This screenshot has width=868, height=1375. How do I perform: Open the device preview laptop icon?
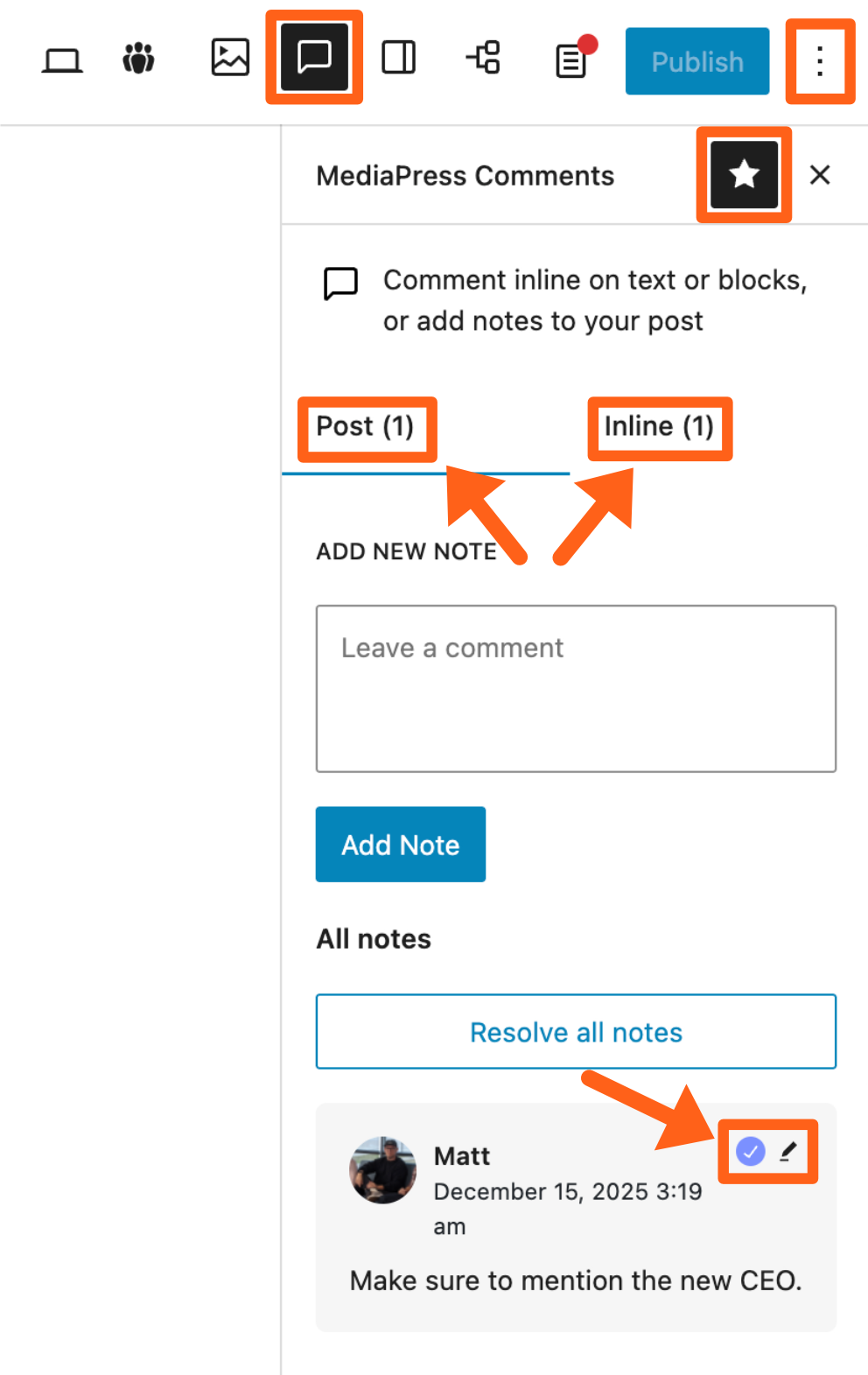point(62,60)
